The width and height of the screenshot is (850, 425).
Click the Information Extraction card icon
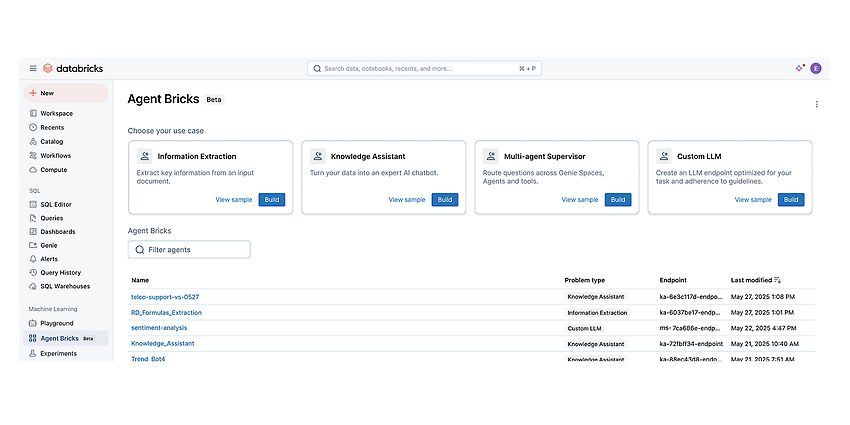click(x=144, y=156)
